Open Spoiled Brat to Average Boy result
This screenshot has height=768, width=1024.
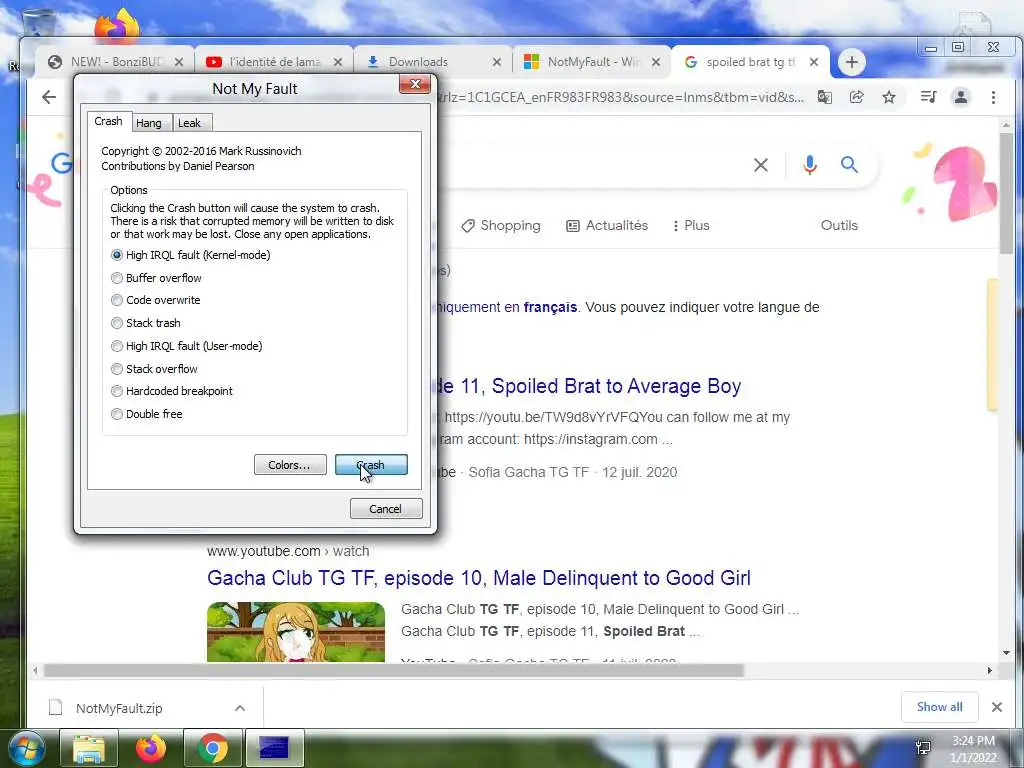tap(589, 386)
